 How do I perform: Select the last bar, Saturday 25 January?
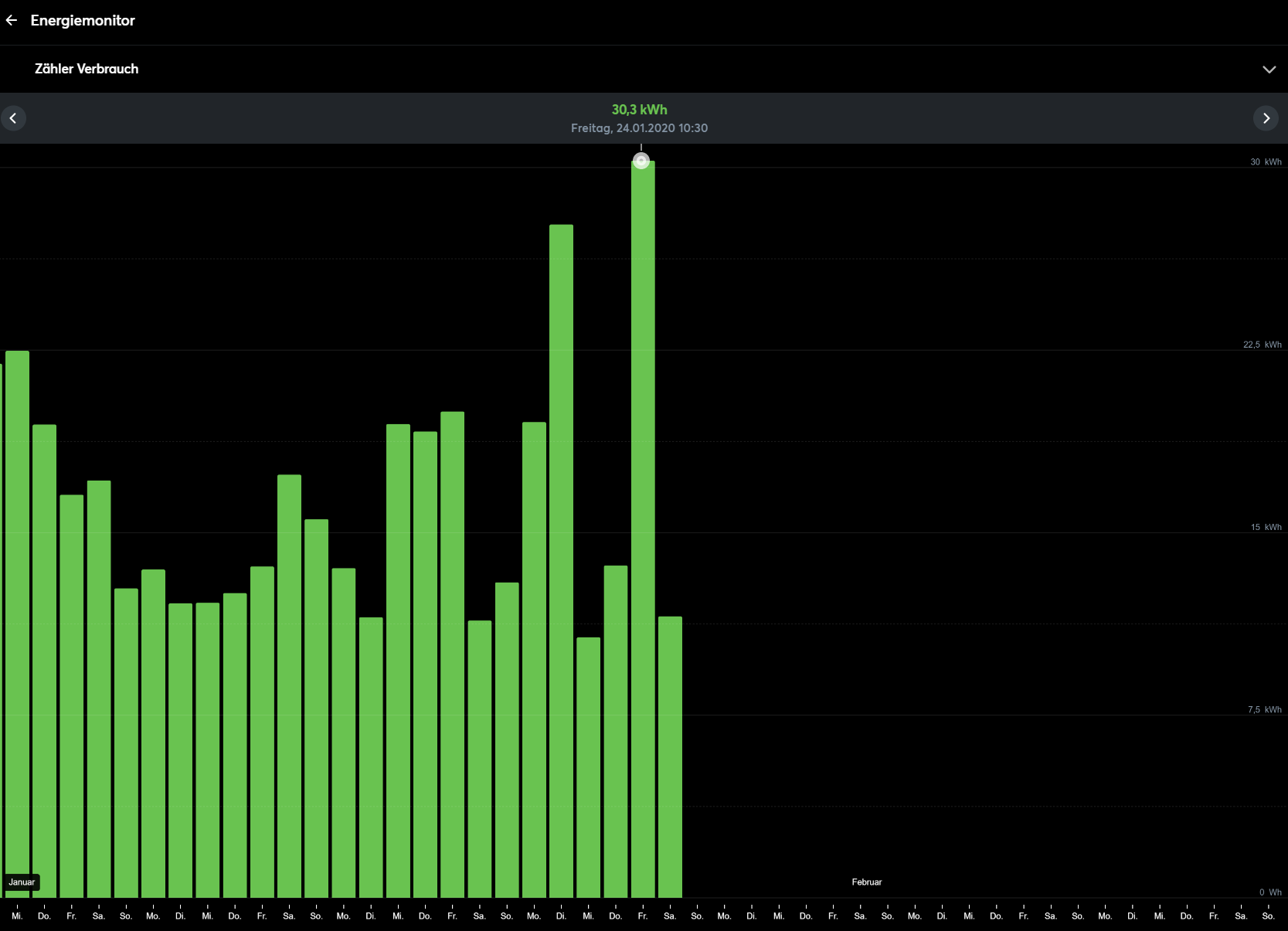click(x=670, y=757)
